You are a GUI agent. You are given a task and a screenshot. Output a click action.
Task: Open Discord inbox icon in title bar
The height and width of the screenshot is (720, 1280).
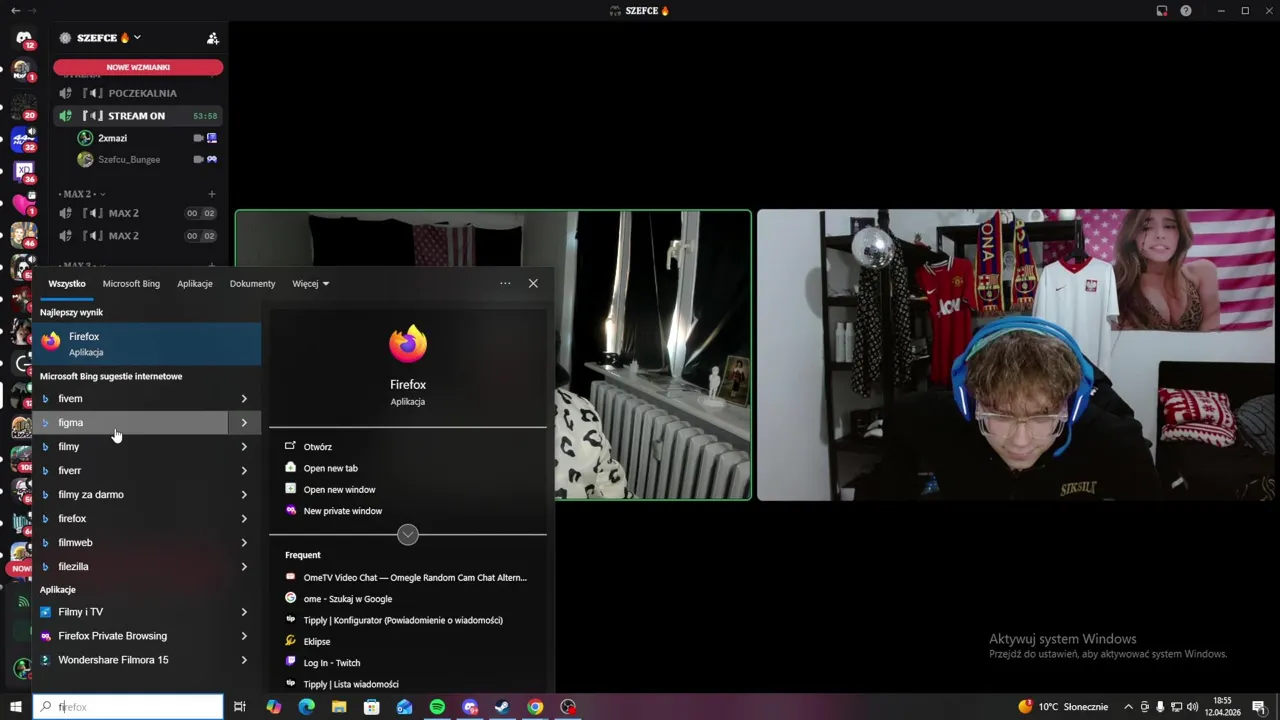(1162, 11)
